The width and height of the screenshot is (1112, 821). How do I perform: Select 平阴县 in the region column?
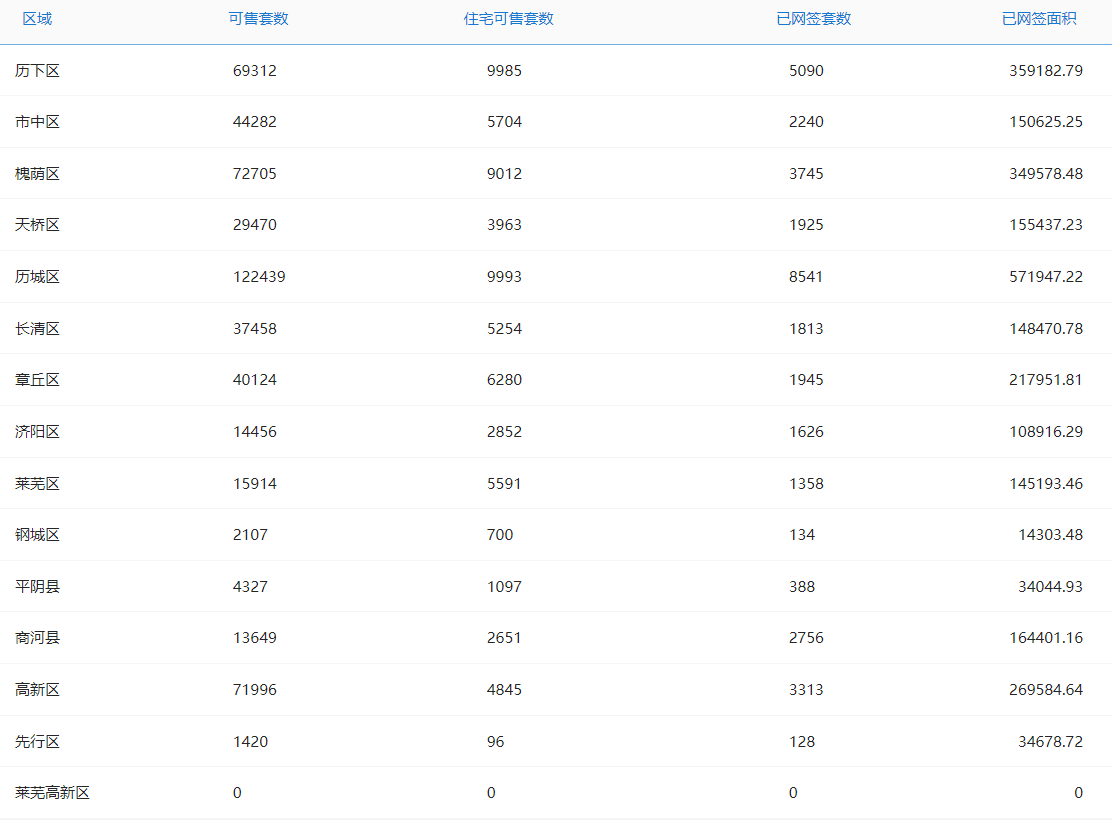[x=37, y=586]
